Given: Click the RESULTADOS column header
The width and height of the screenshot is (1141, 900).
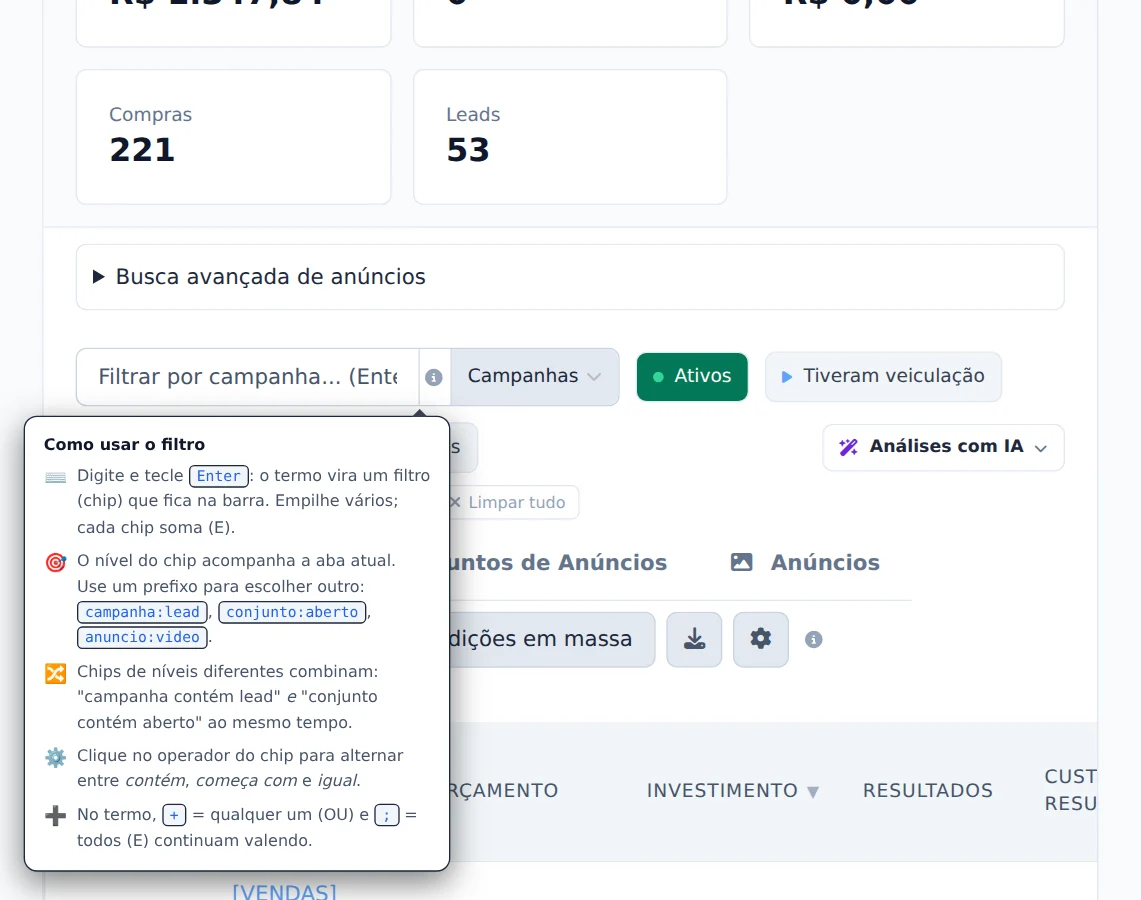Looking at the screenshot, I should [928, 790].
